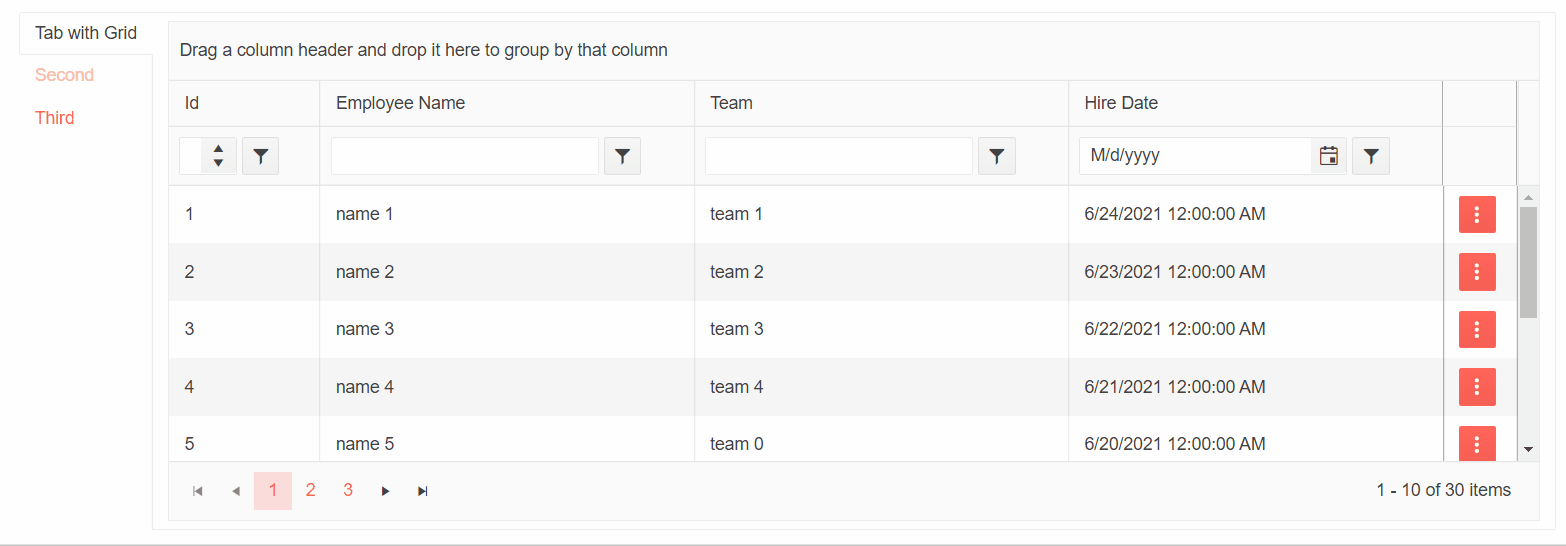Image resolution: width=1566 pixels, height=546 pixels.
Task: Open the Id column filter menu
Action: 260,156
